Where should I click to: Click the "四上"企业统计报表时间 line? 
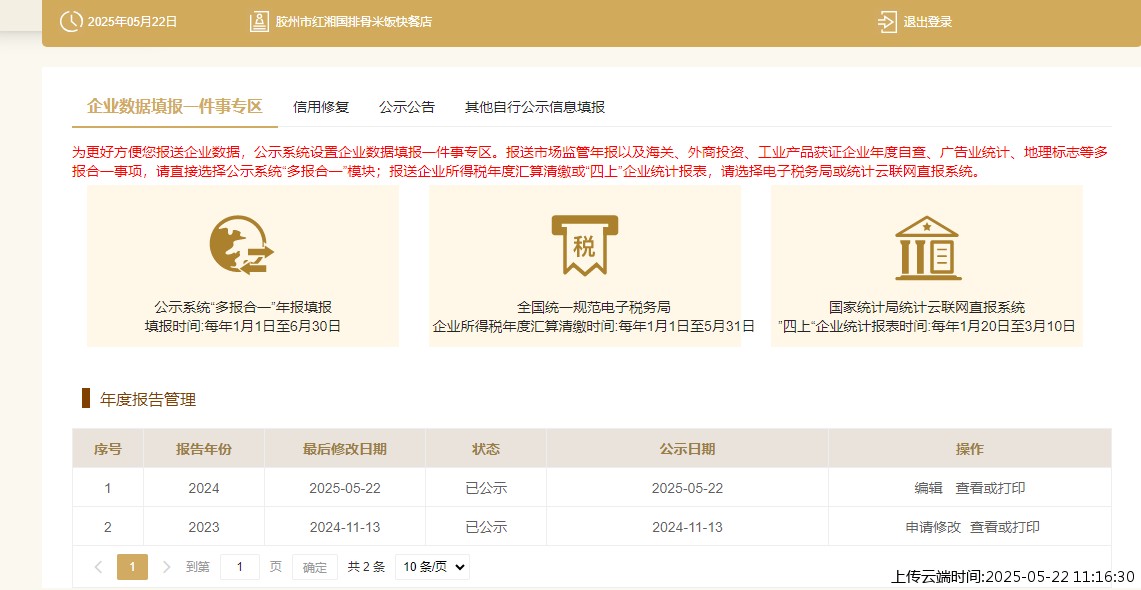coord(927,326)
